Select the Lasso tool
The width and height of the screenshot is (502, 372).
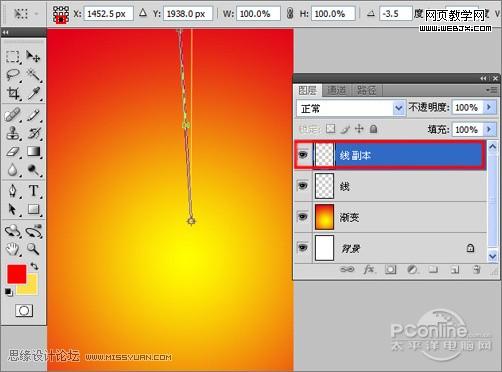coord(13,75)
